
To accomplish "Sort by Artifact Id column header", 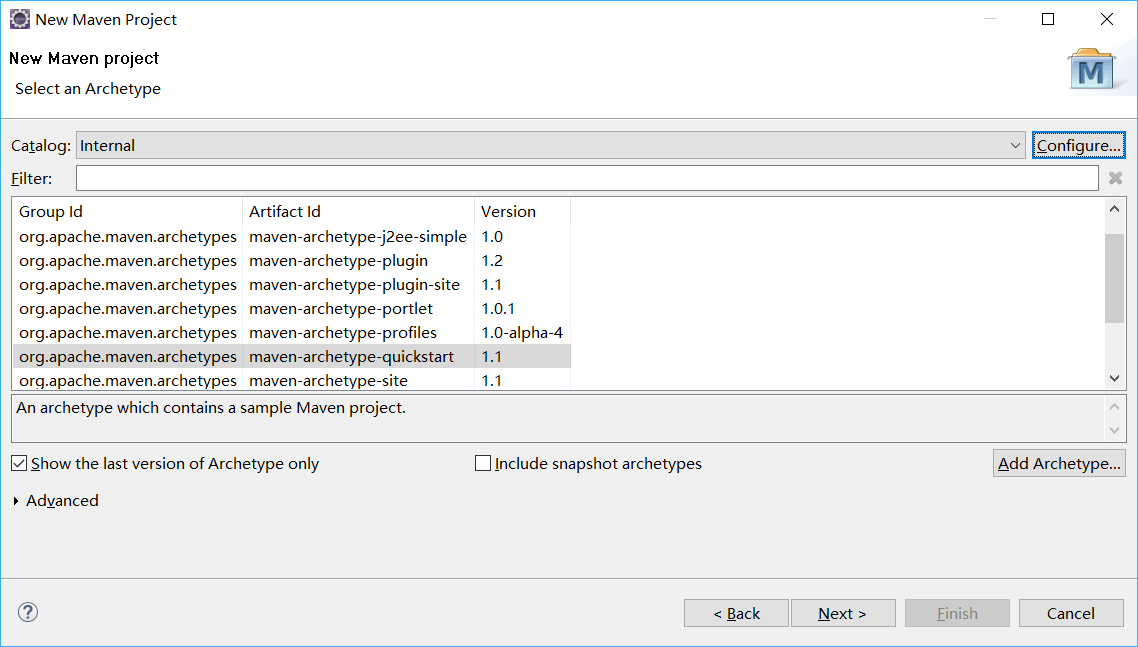I will coord(358,211).
